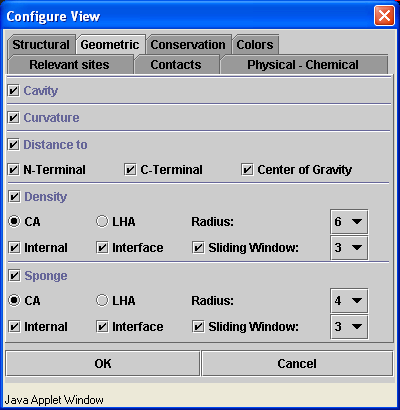Switch to the Contacts tab

(x=176, y=65)
